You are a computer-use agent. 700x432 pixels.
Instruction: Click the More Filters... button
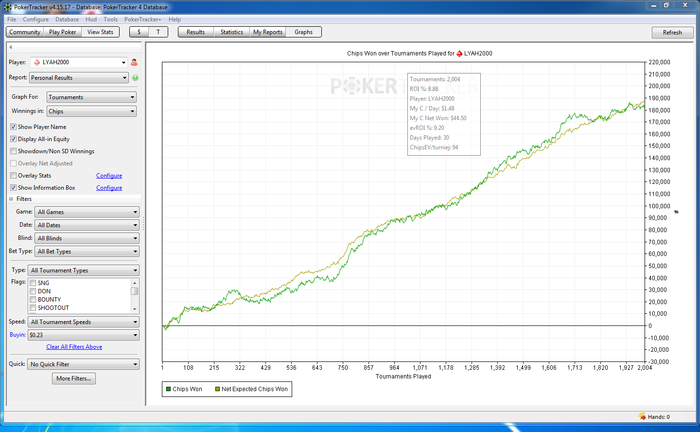[74, 378]
